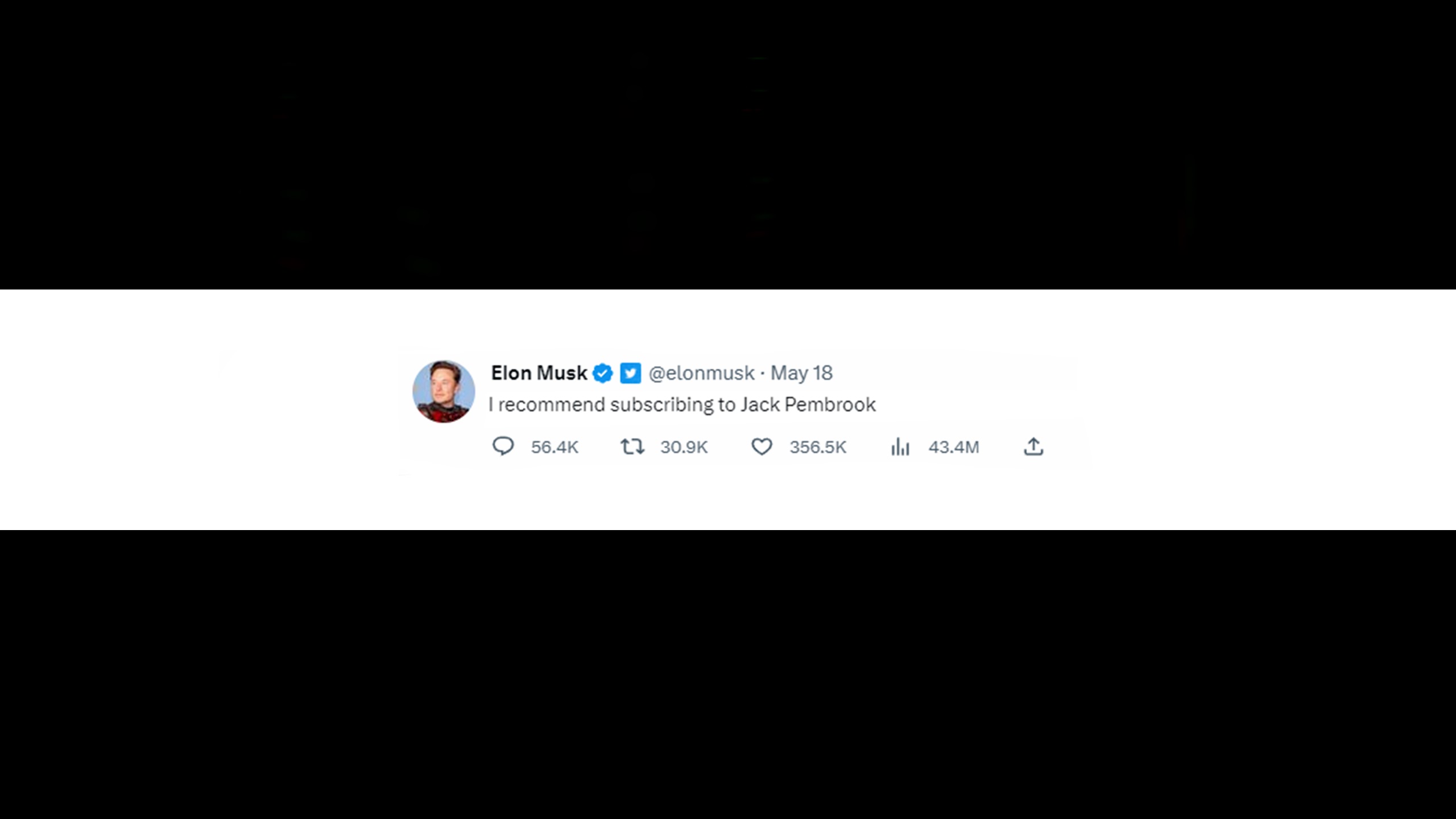The height and width of the screenshot is (819, 1456).
Task: Share the tweet using the upload arrow icon
Action: point(1033,446)
